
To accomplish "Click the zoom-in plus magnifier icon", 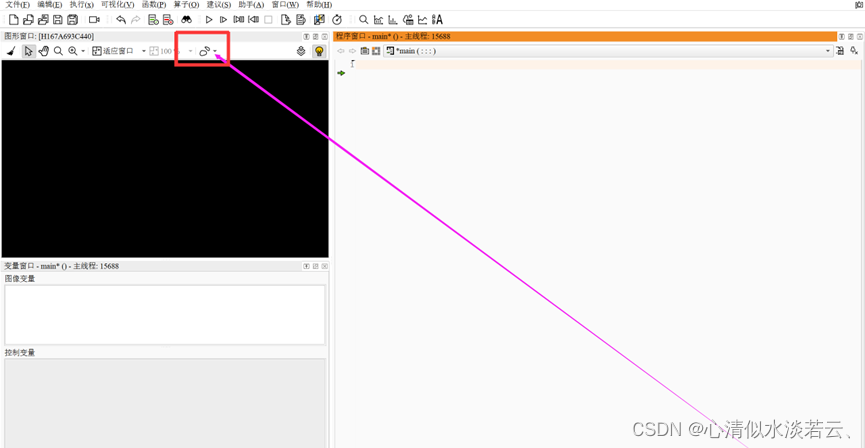I will coord(73,51).
